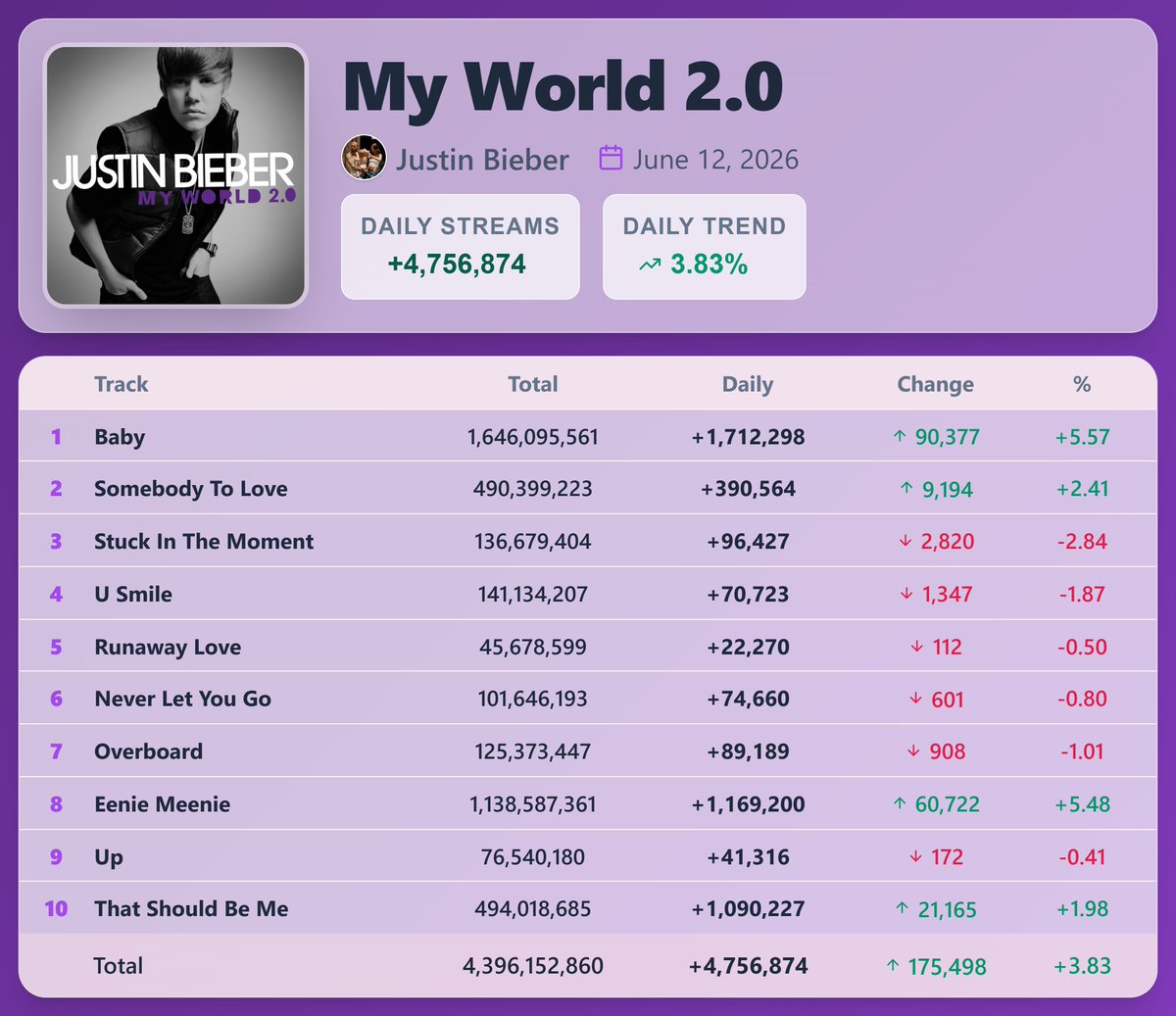Select the Somebody To Love track
This screenshot has width=1176, height=1016.
click(x=191, y=489)
